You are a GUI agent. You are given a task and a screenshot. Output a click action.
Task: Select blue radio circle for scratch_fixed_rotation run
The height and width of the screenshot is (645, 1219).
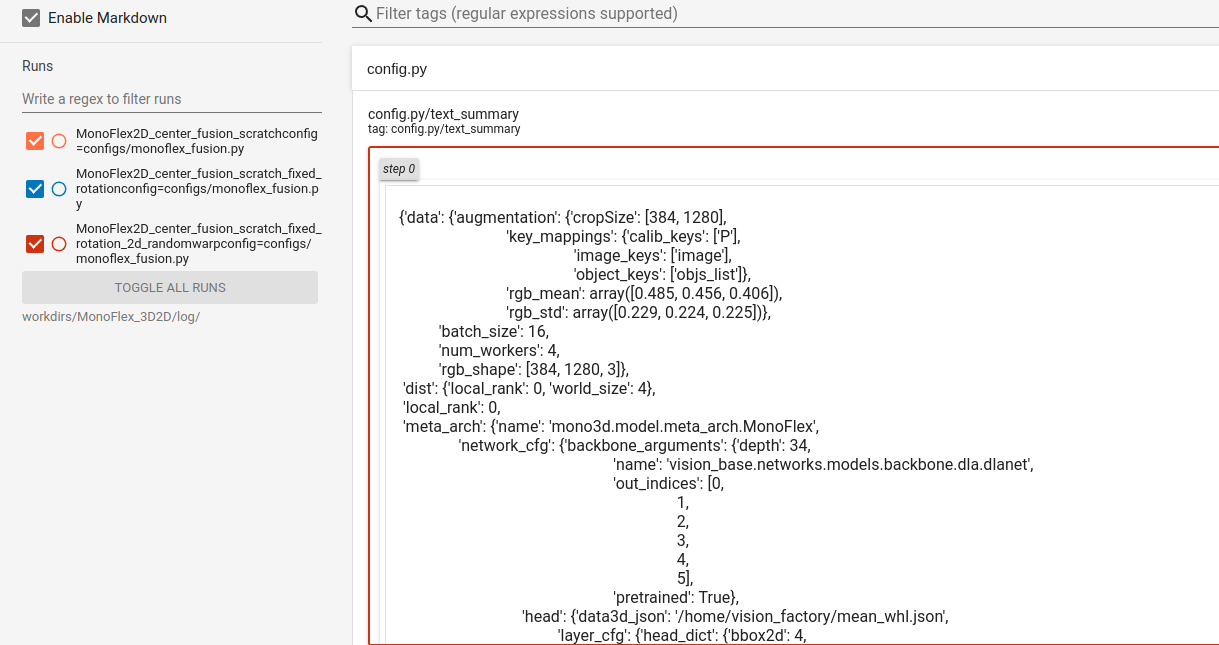[59, 189]
